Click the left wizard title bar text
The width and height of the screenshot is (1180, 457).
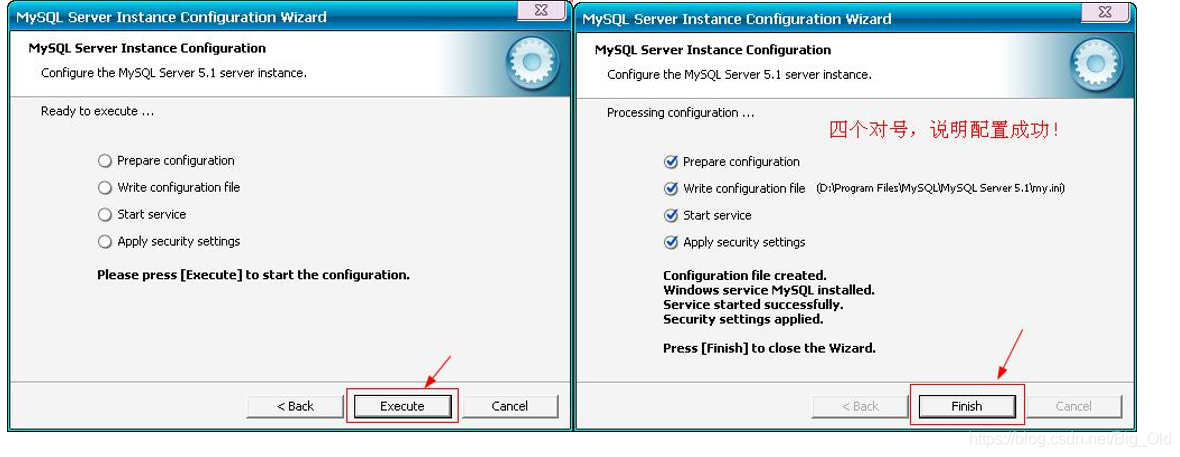[172, 17]
